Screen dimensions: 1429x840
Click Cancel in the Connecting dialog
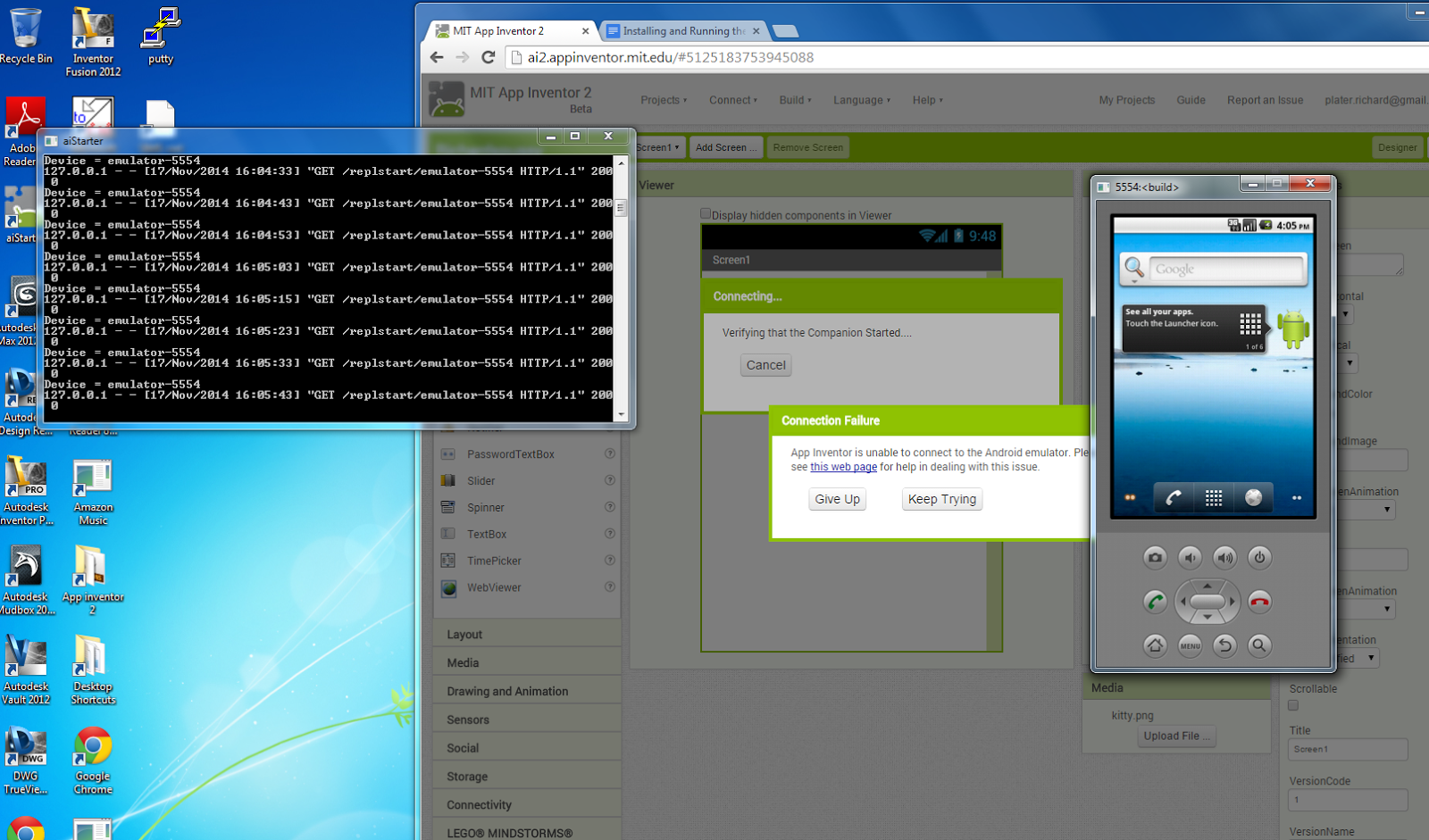pos(766,365)
